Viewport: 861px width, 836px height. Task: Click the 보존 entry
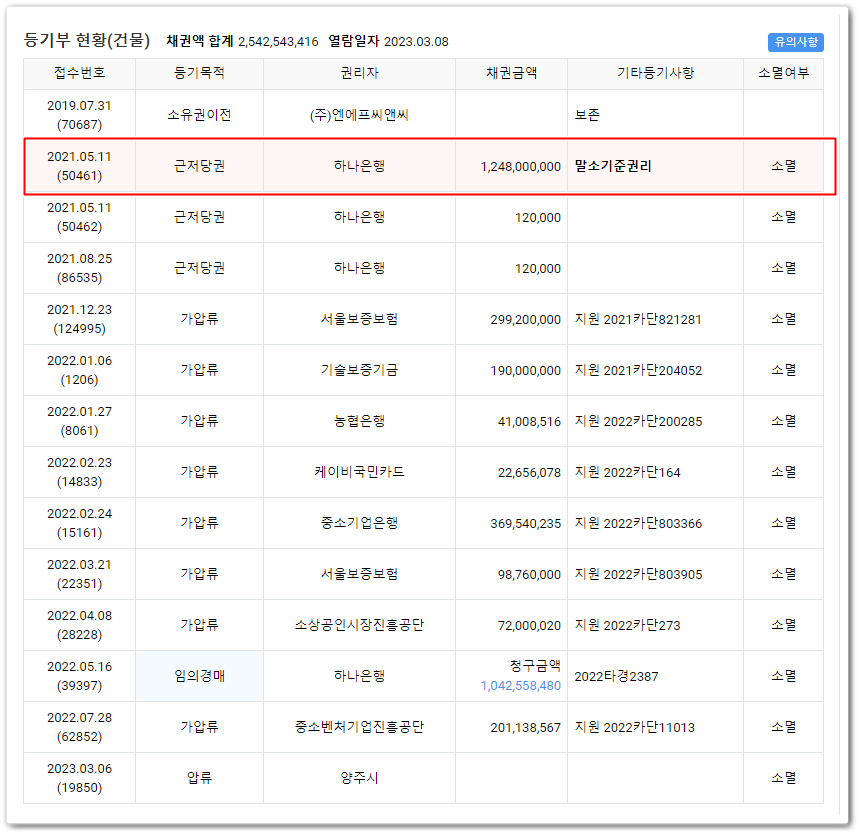coord(587,115)
